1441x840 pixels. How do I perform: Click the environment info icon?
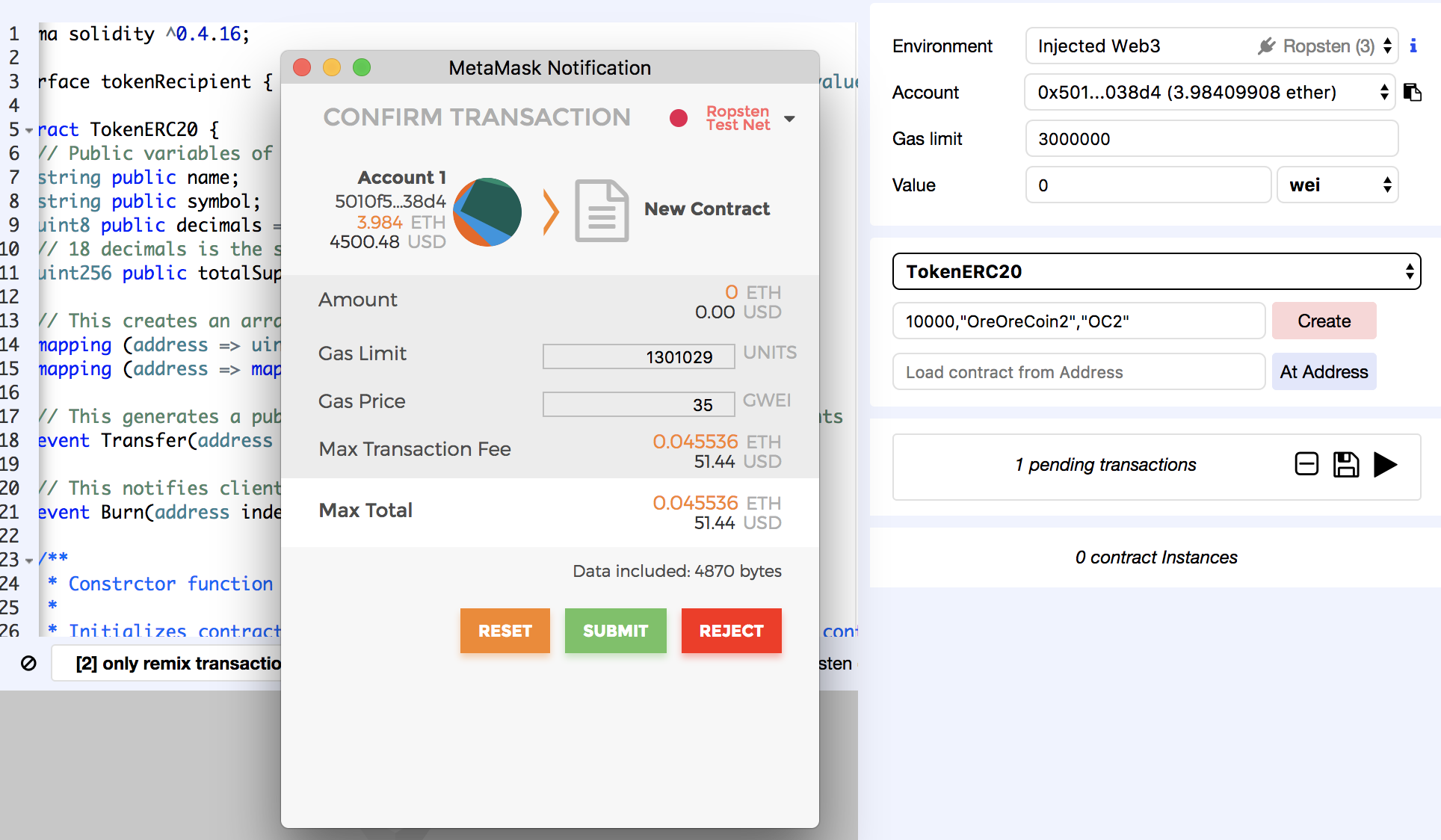[1413, 46]
